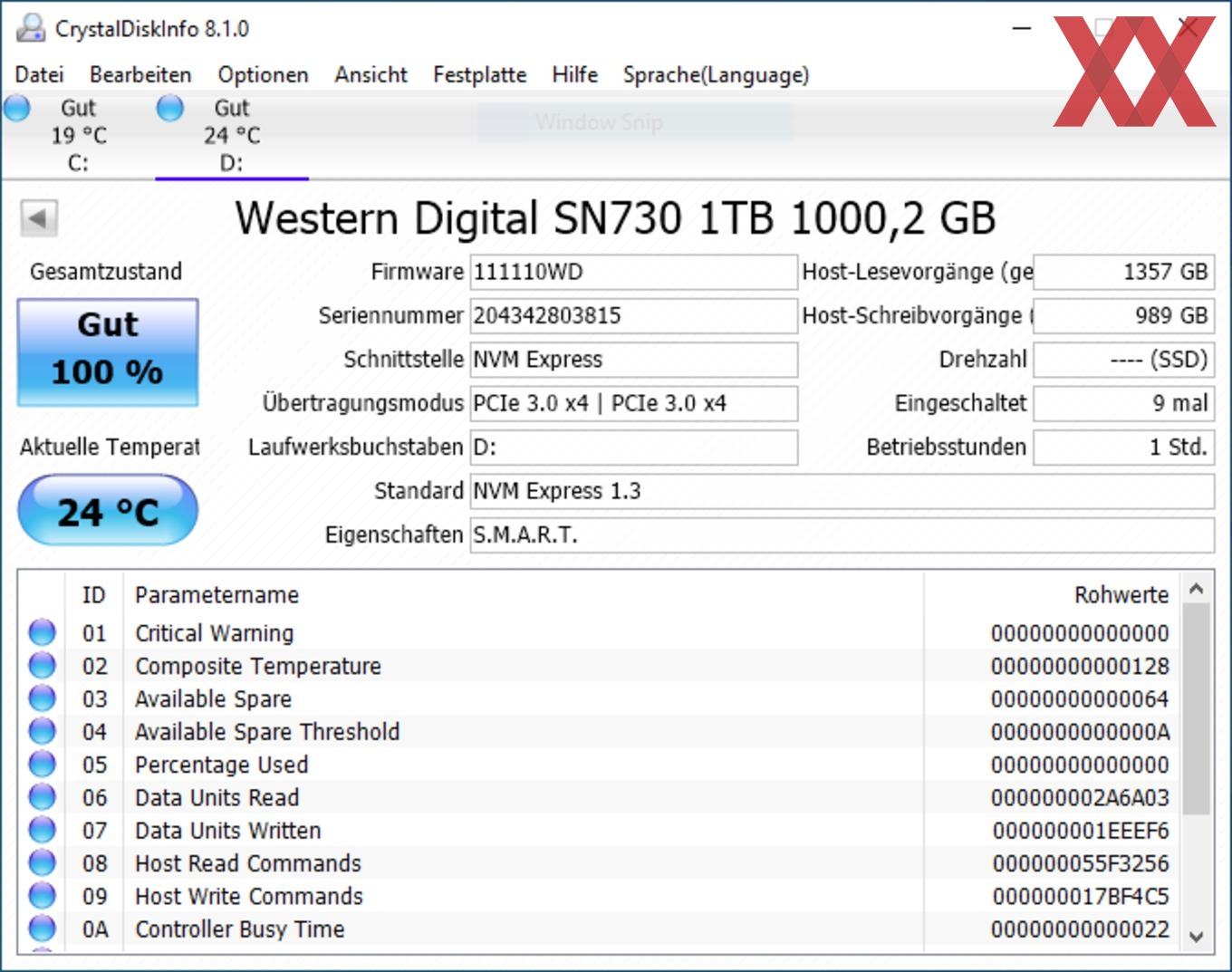The height and width of the screenshot is (972, 1232).
Task: Click the Drehzahl value ---- (SSD)
Action: [x=1123, y=360]
